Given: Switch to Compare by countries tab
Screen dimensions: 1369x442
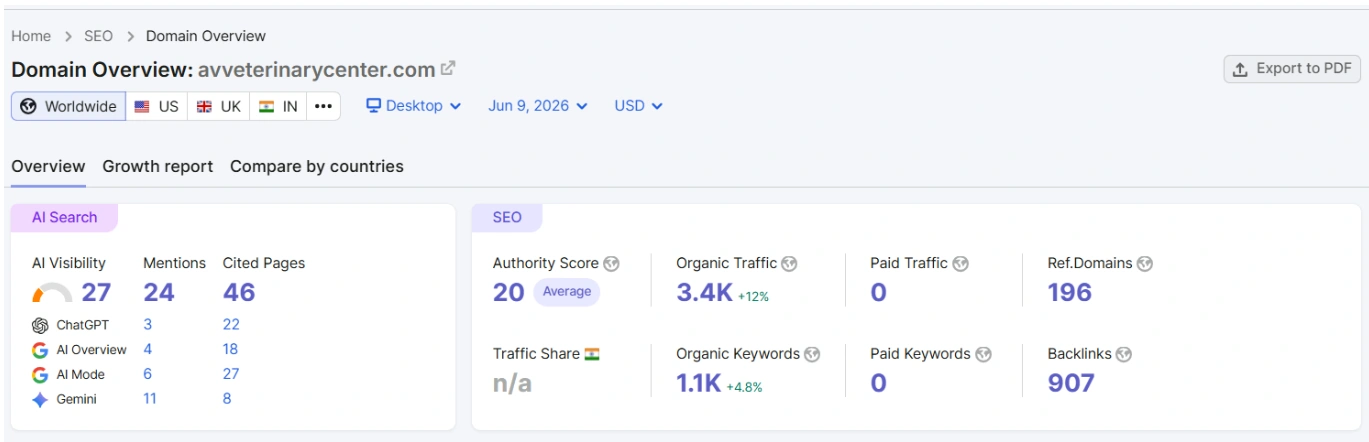Looking at the screenshot, I should tap(317, 166).
